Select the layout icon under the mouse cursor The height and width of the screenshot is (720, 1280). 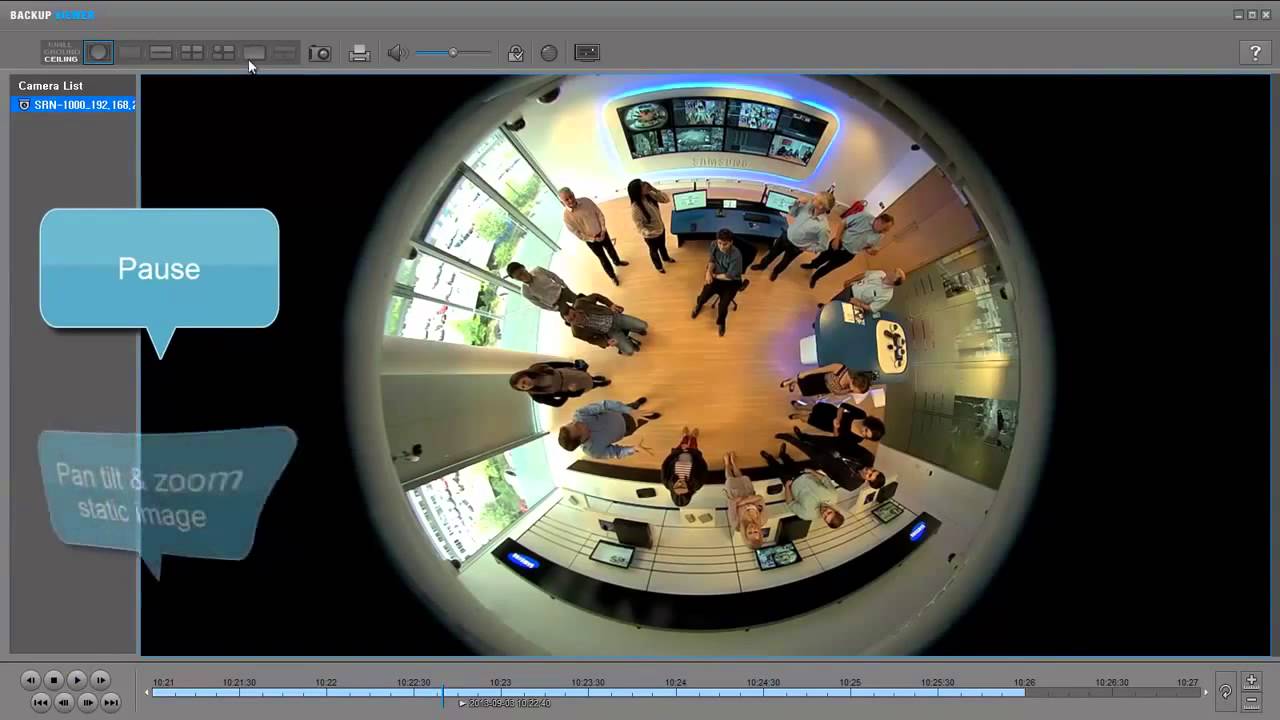coord(254,53)
